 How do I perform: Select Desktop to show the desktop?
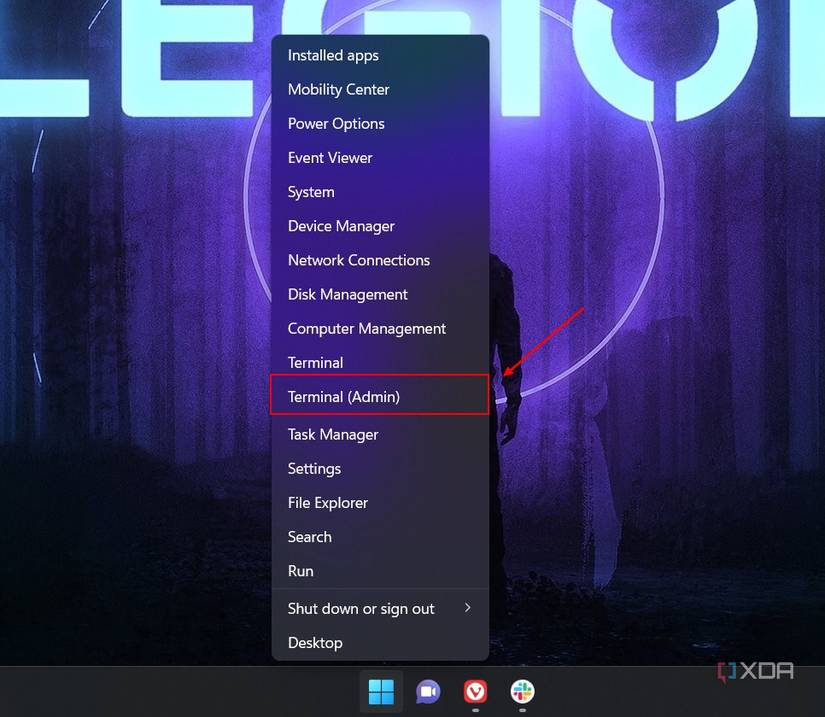pos(315,642)
